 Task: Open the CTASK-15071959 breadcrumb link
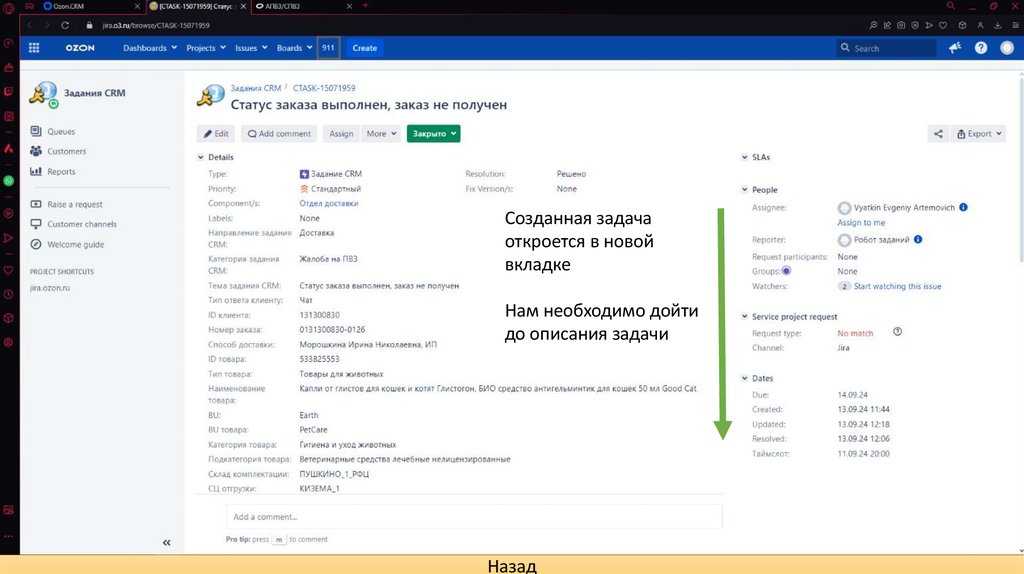click(324, 88)
